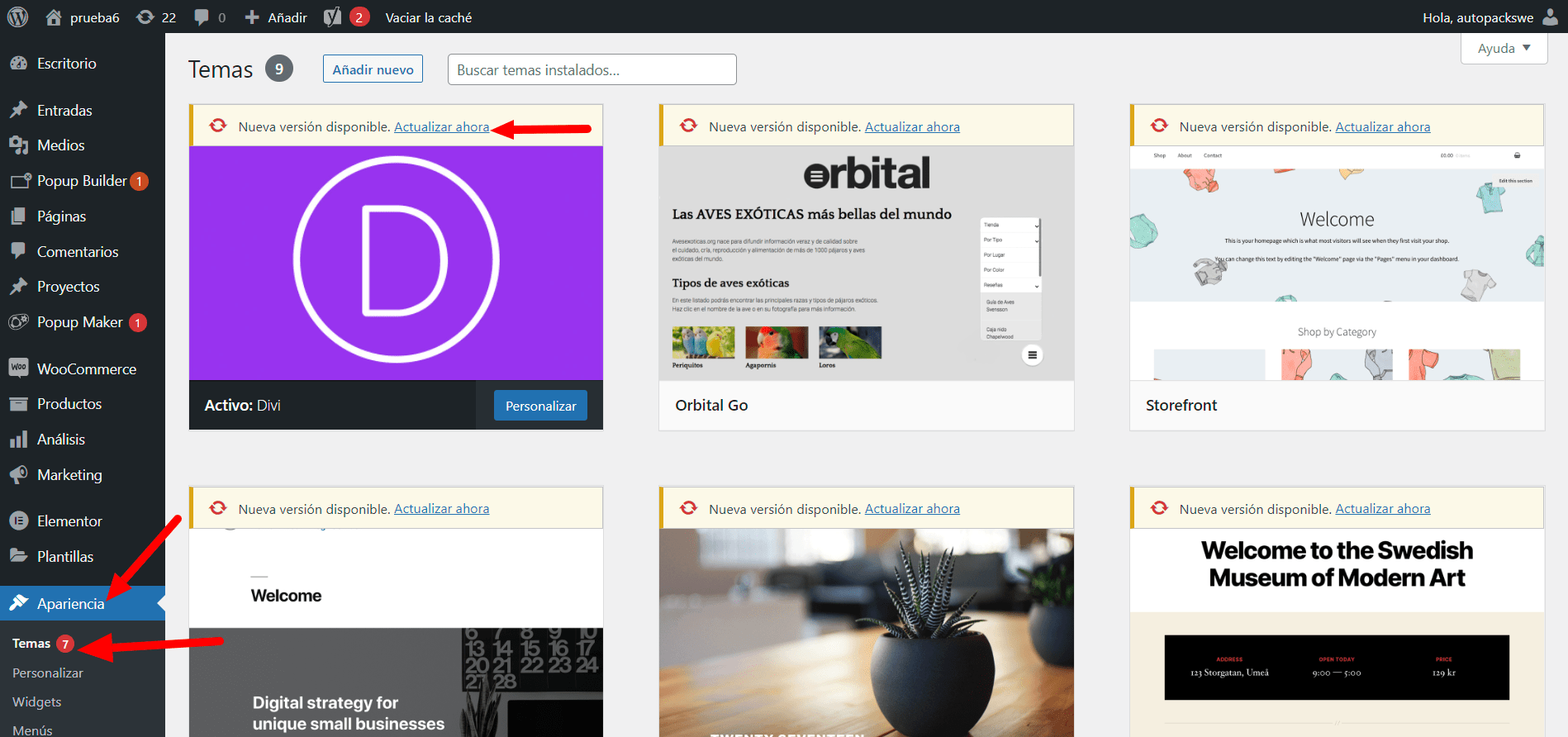Click the Páginas pages icon
Screen dimensions: 1568x737
[x=19, y=216]
